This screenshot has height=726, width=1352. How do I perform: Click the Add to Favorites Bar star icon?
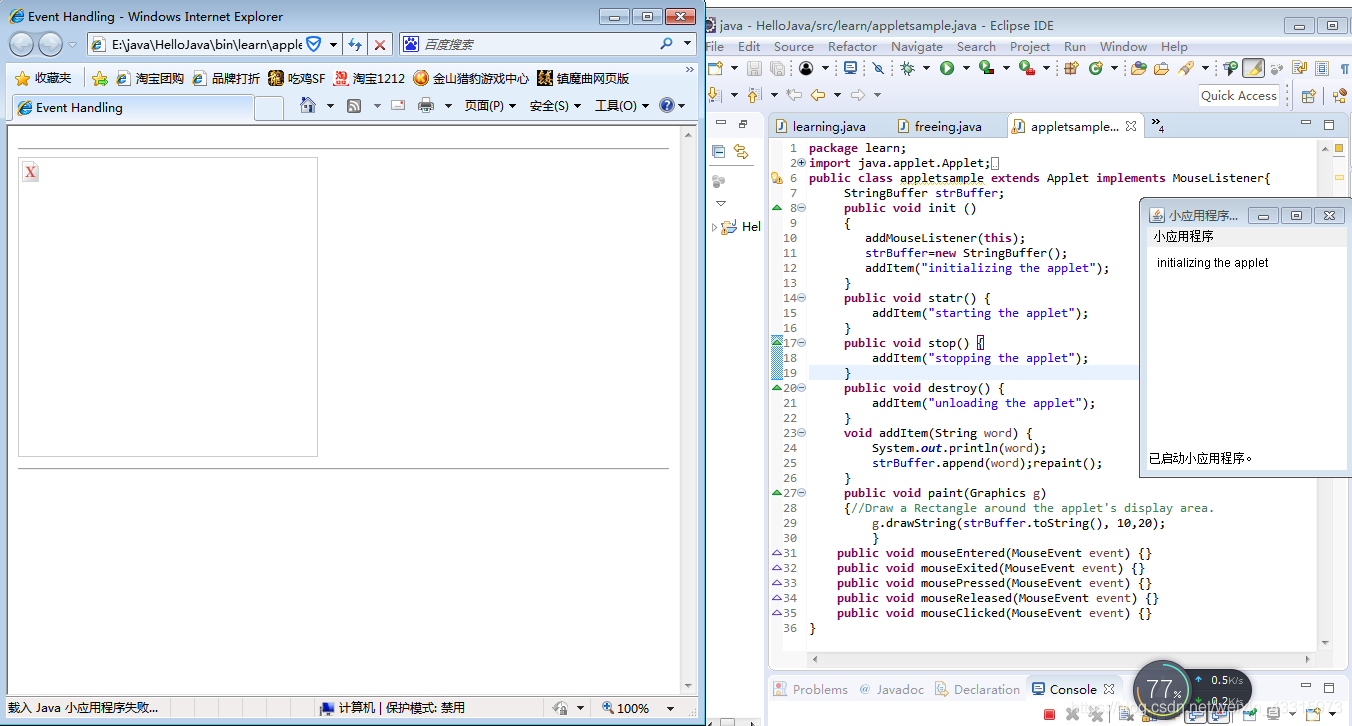pos(100,78)
